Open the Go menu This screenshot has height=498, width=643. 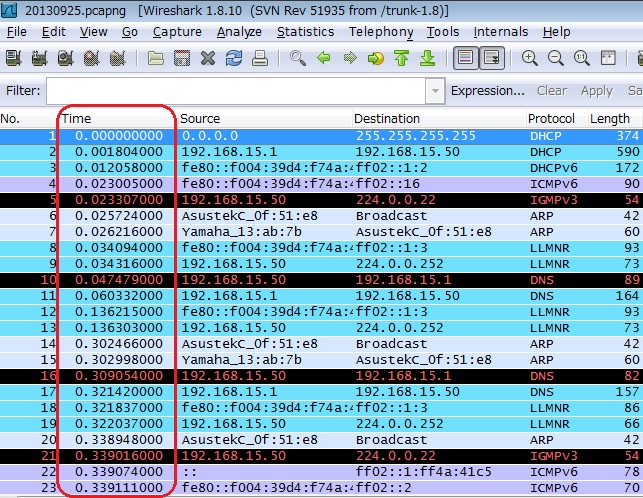(130, 32)
